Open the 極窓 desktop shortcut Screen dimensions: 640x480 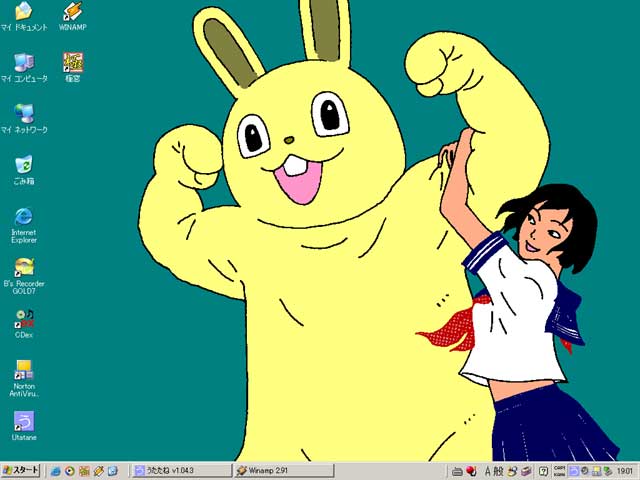click(72, 63)
